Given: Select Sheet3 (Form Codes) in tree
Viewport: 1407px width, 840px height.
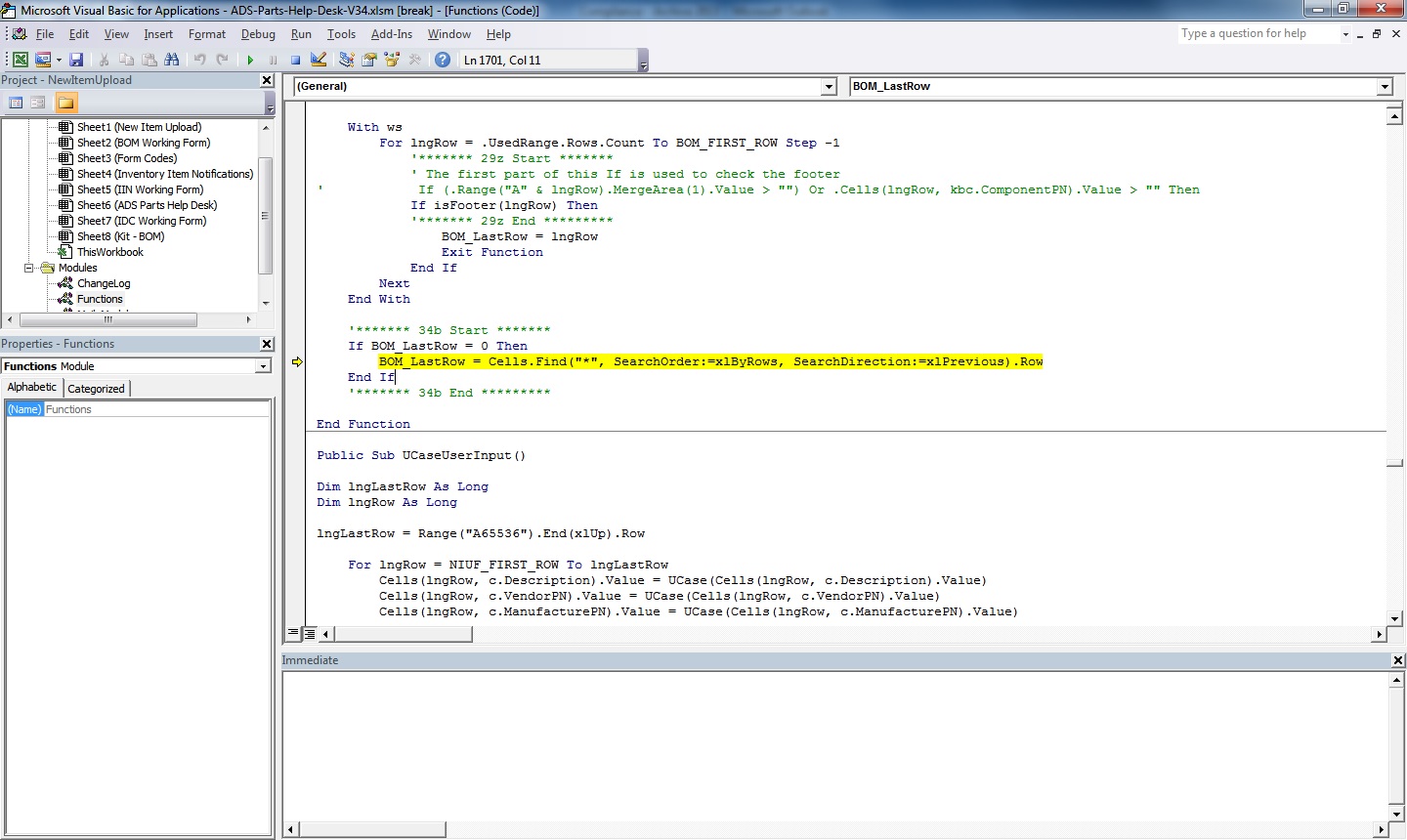Looking at the screenshot, I should 127,158.
